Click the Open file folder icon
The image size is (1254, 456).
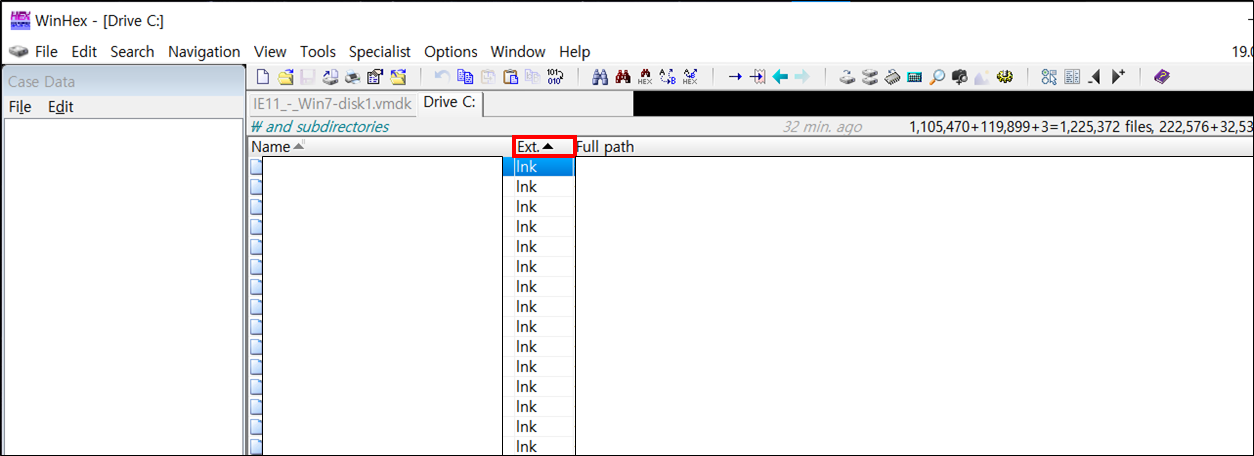[x=285, y=76]
